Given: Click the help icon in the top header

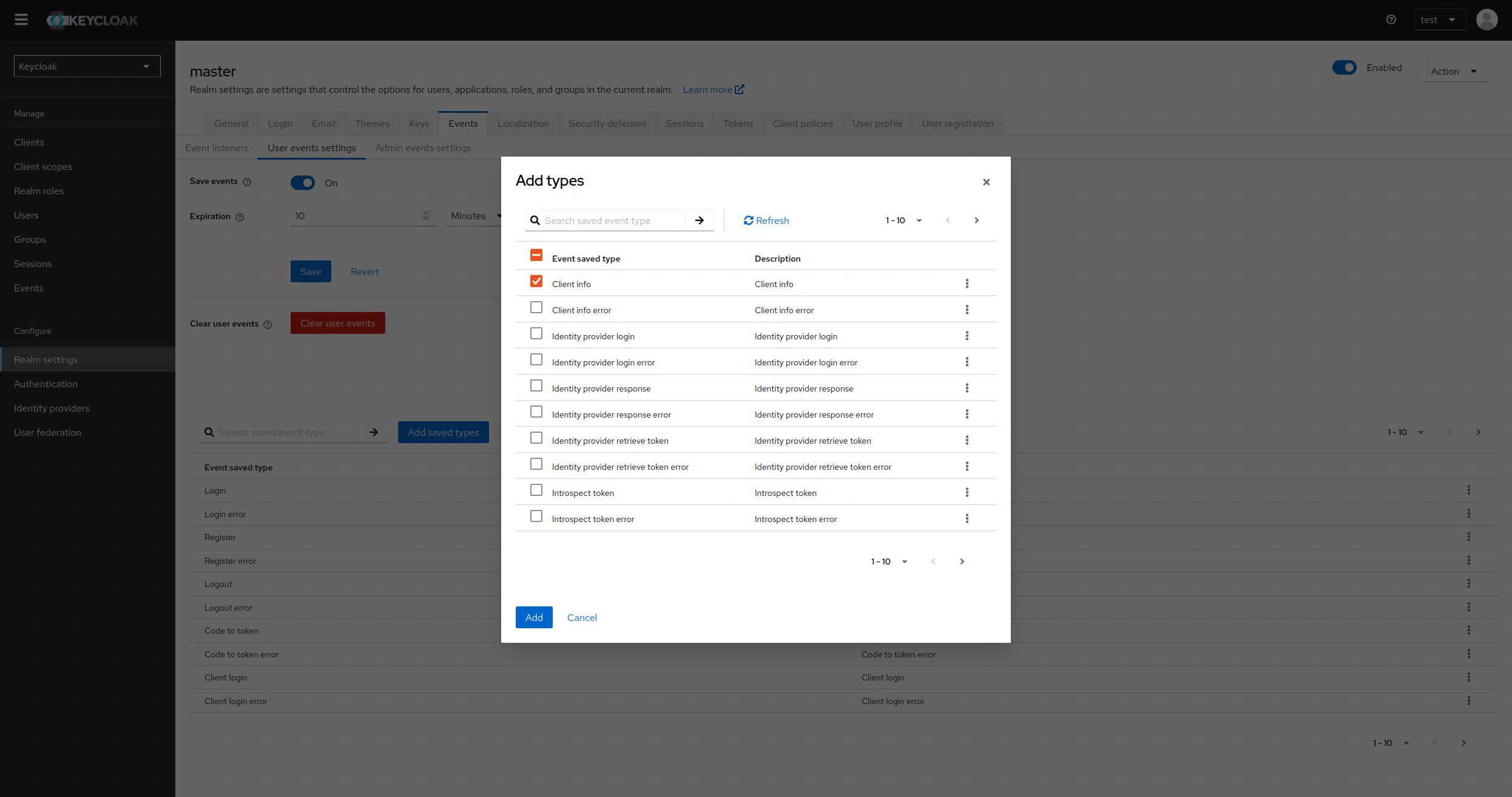Looking at the screenshot, I should pos(1391,20).
